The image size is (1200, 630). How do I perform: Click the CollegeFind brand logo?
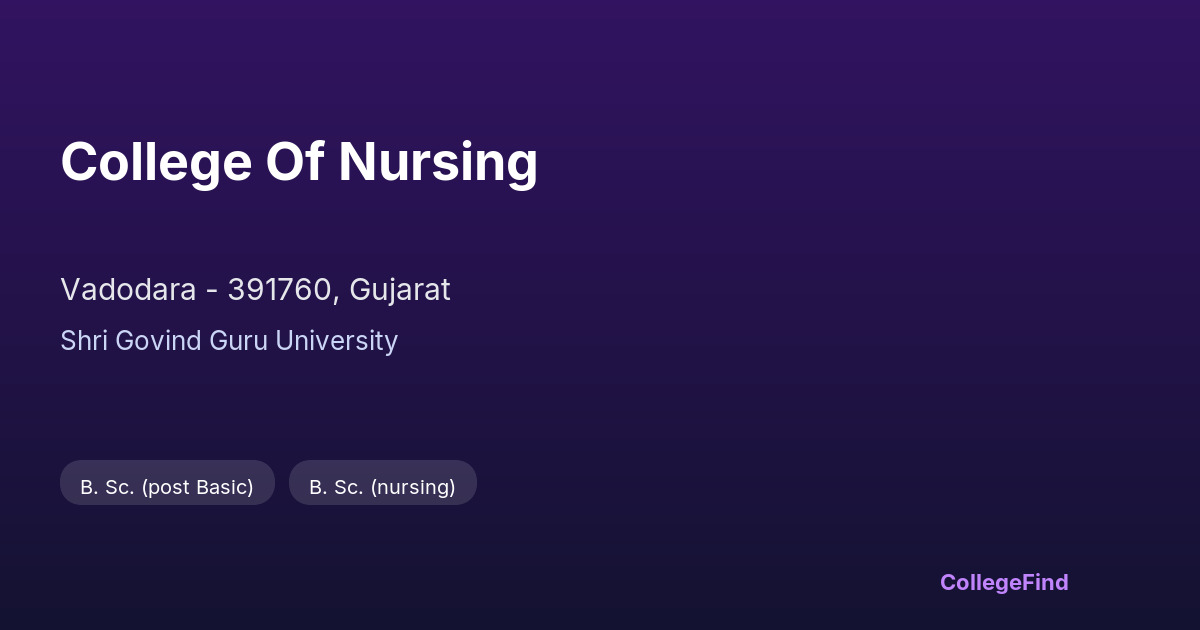click(1003, 582)
